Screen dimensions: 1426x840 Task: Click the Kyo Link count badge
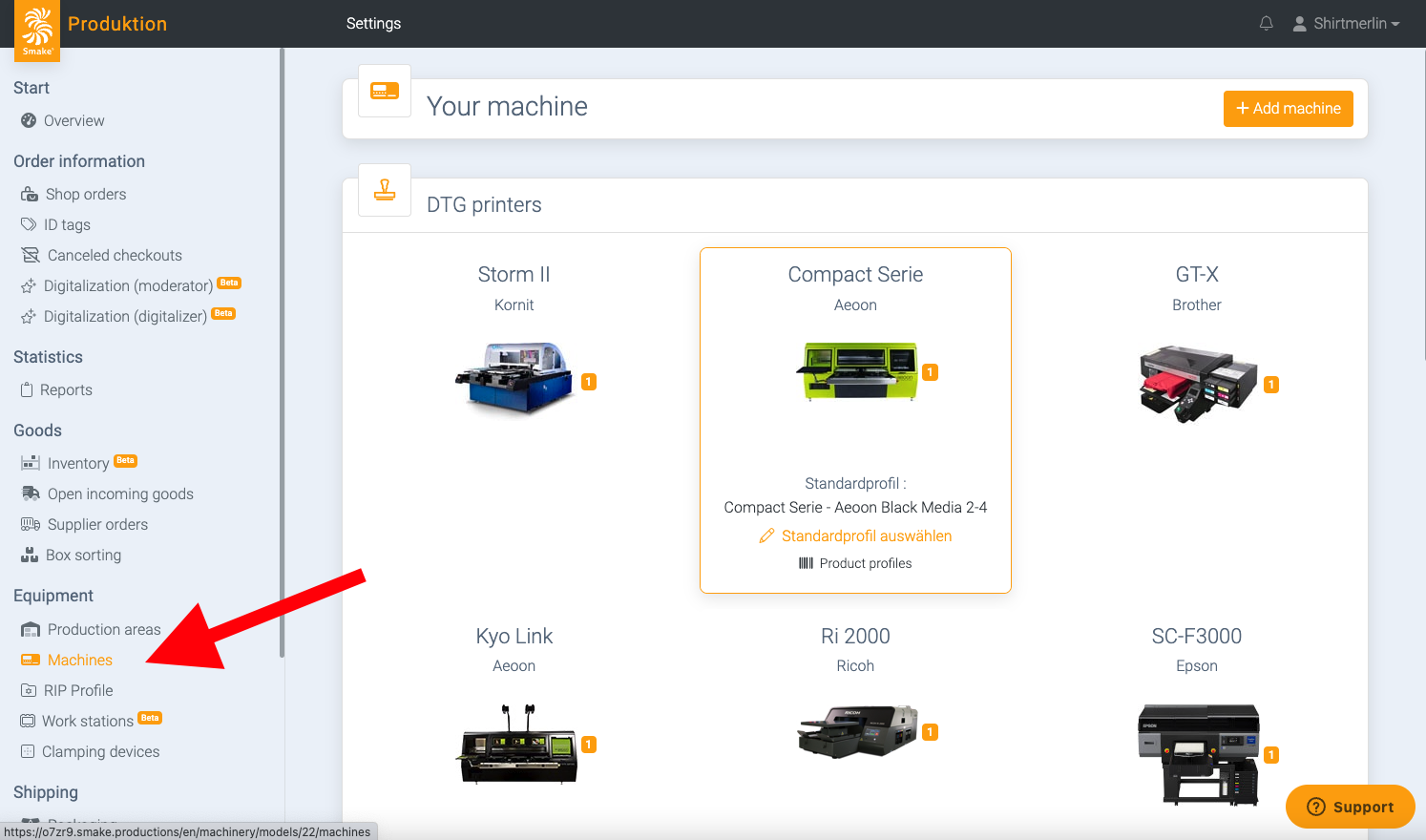tap(589, 745)
